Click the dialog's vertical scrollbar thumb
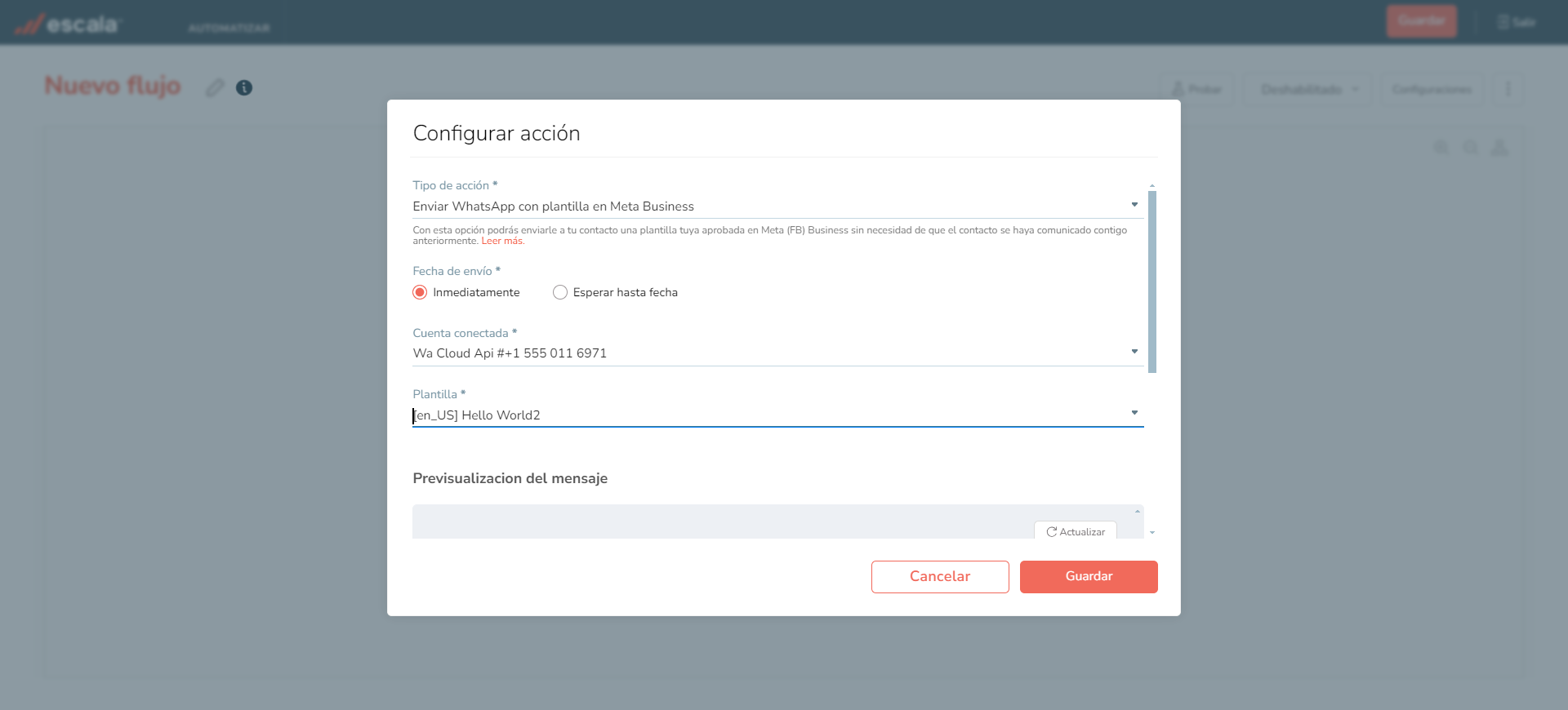 point(1152,282)
